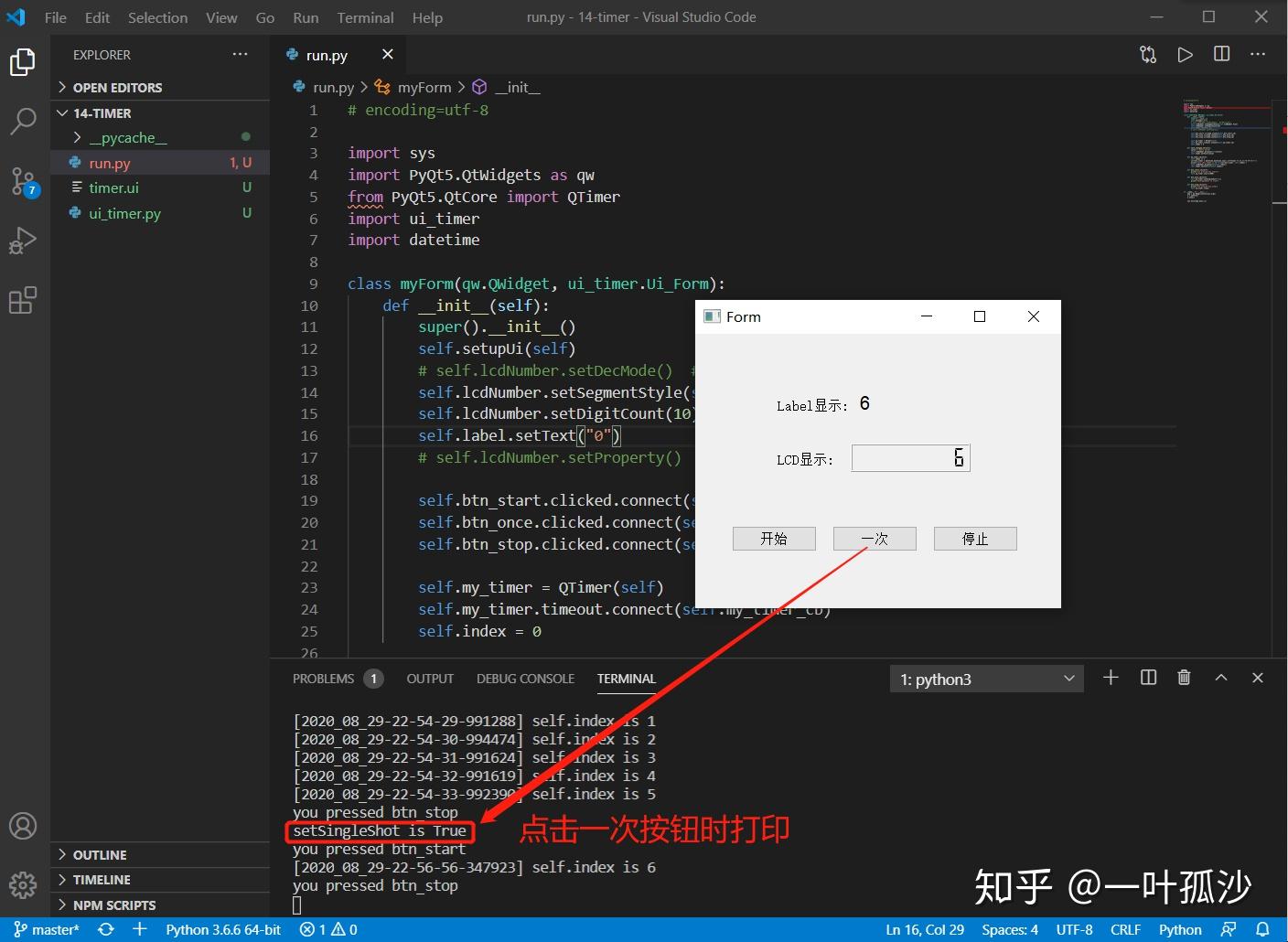
Task: Close the run.py editor tab
Action: click(388, 55)
